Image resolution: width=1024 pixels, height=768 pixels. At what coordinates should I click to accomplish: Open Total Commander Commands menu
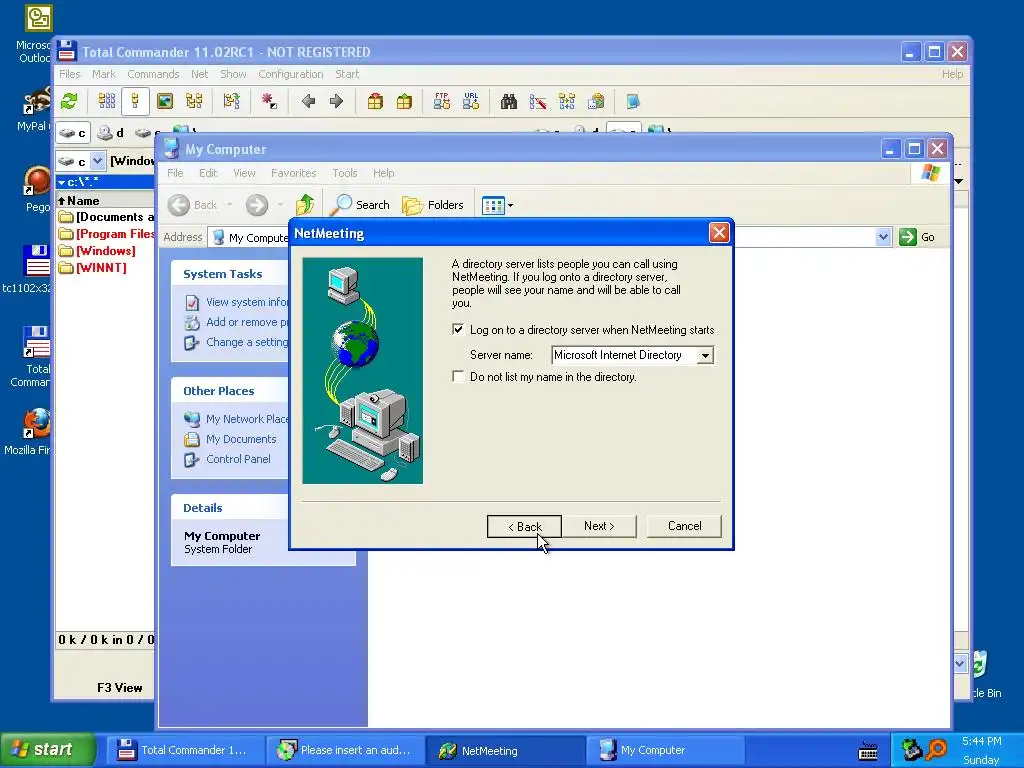pyautogui.click(x=153, y=74)
